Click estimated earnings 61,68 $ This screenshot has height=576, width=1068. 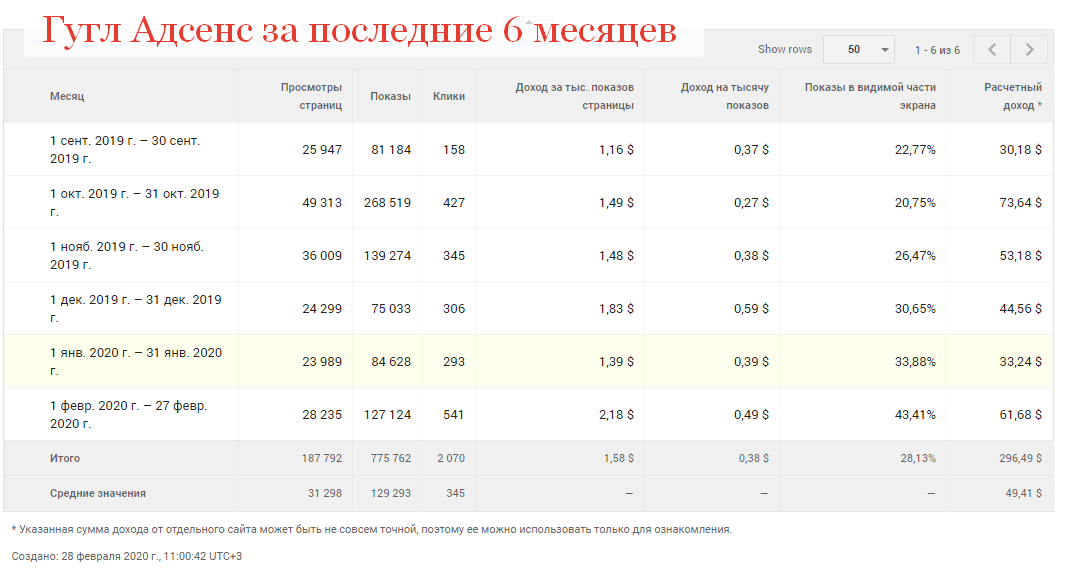[1020, 415]
